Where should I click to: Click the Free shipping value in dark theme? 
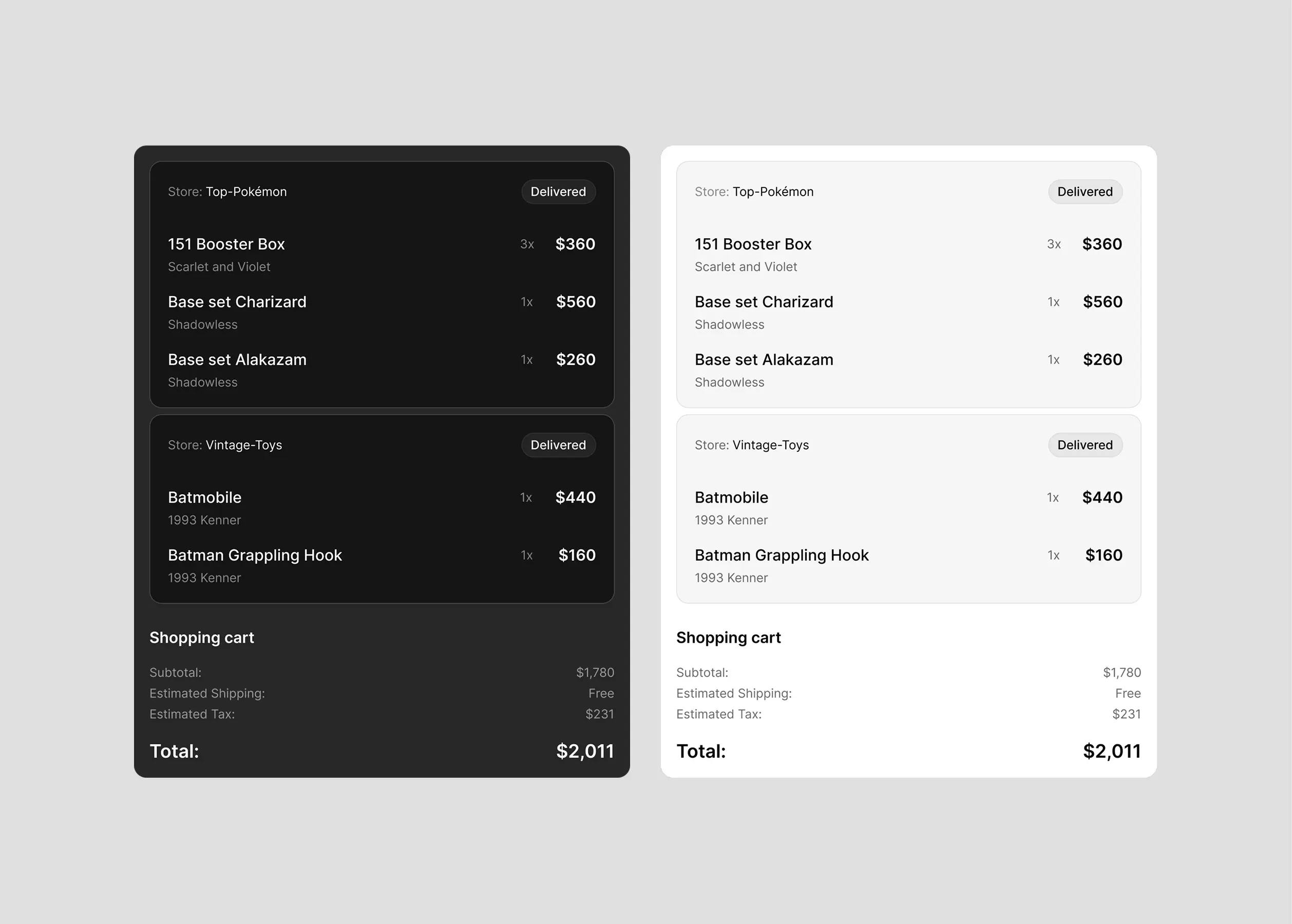[601, 693]
